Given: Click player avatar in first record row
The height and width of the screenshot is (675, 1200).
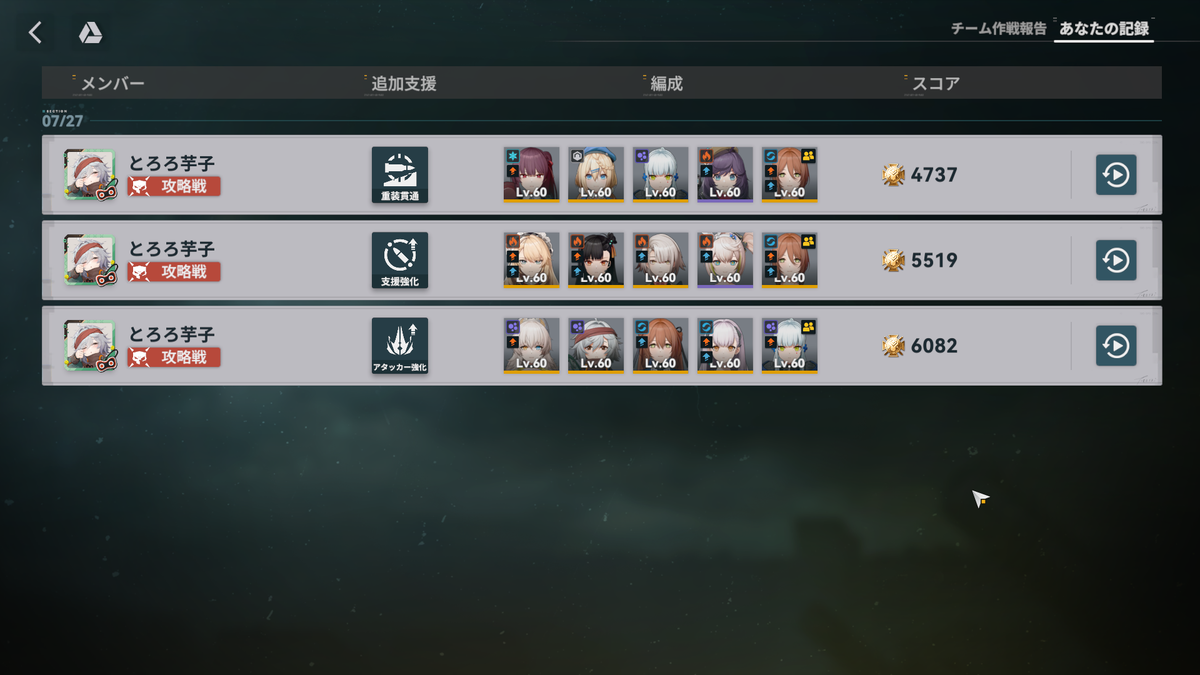Looking at the screenshot, I should [x=90, y=175].
